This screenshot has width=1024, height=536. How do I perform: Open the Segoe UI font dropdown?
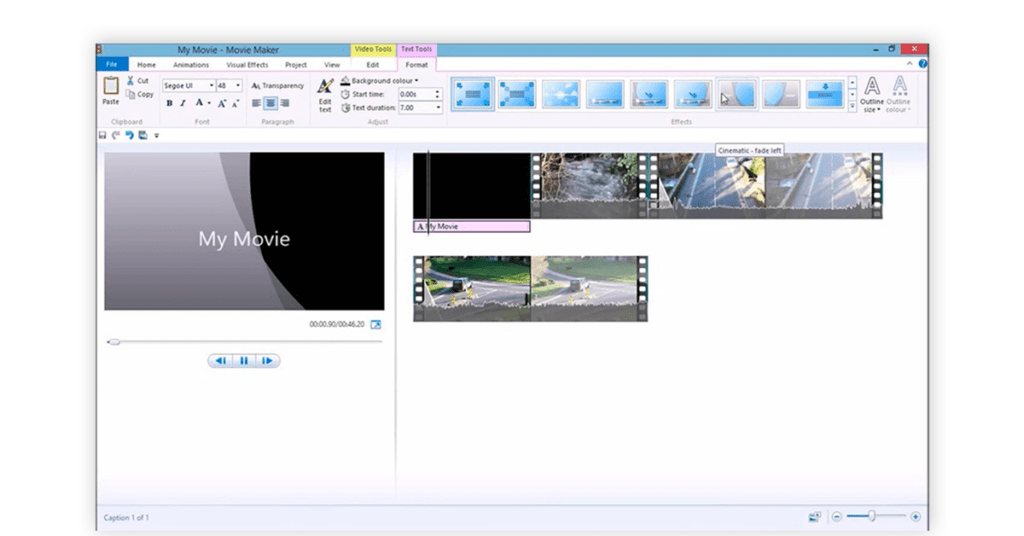click(x=189, y=86)
